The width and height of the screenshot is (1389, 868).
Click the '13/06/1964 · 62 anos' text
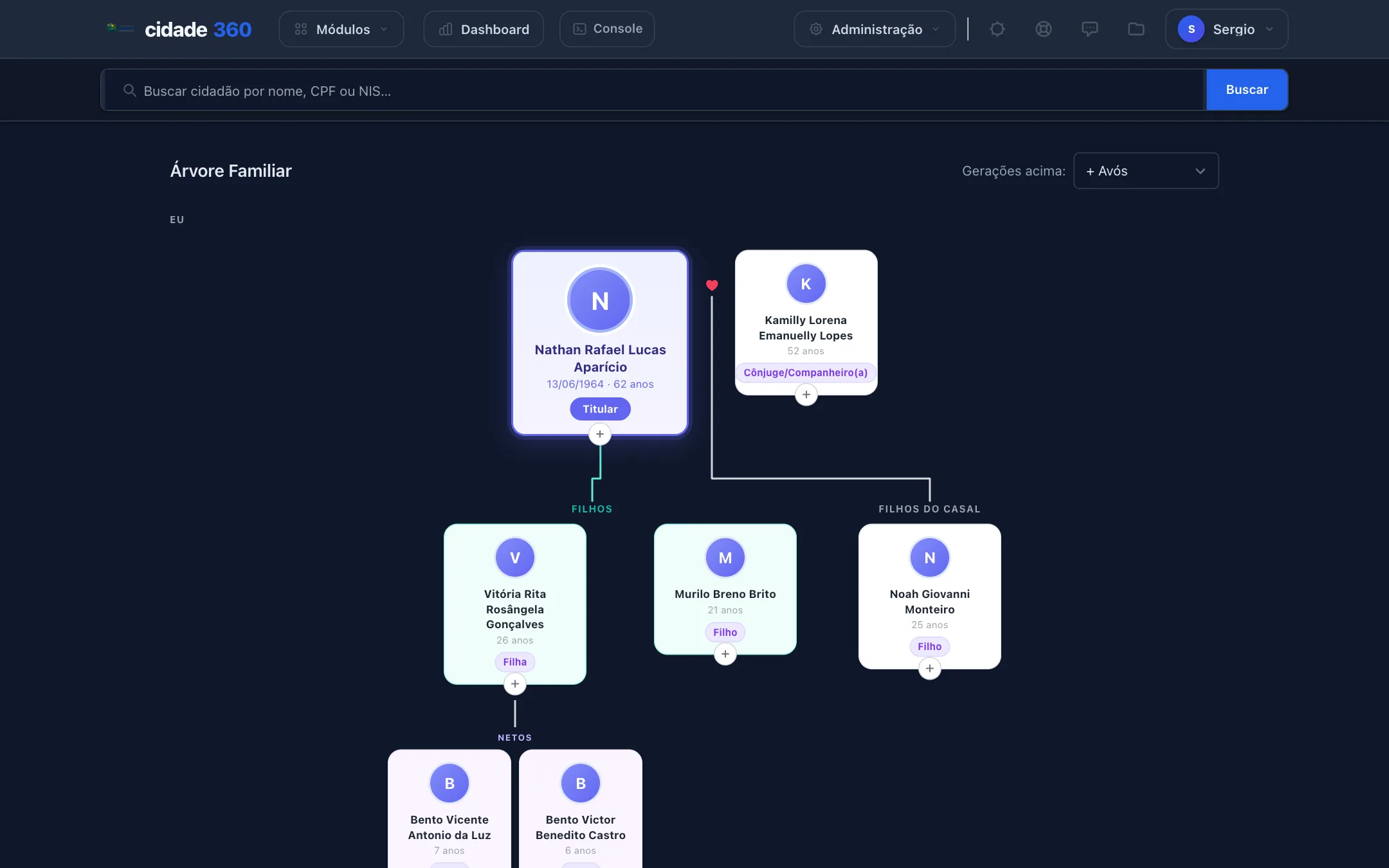600,384
